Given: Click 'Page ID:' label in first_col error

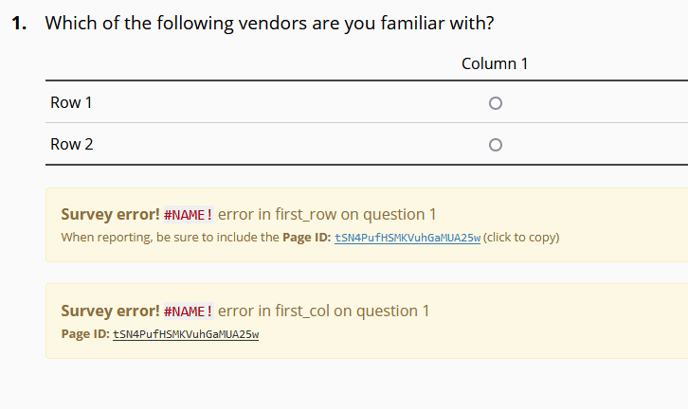Looking at the screenshot, I should tap(85, 334).
